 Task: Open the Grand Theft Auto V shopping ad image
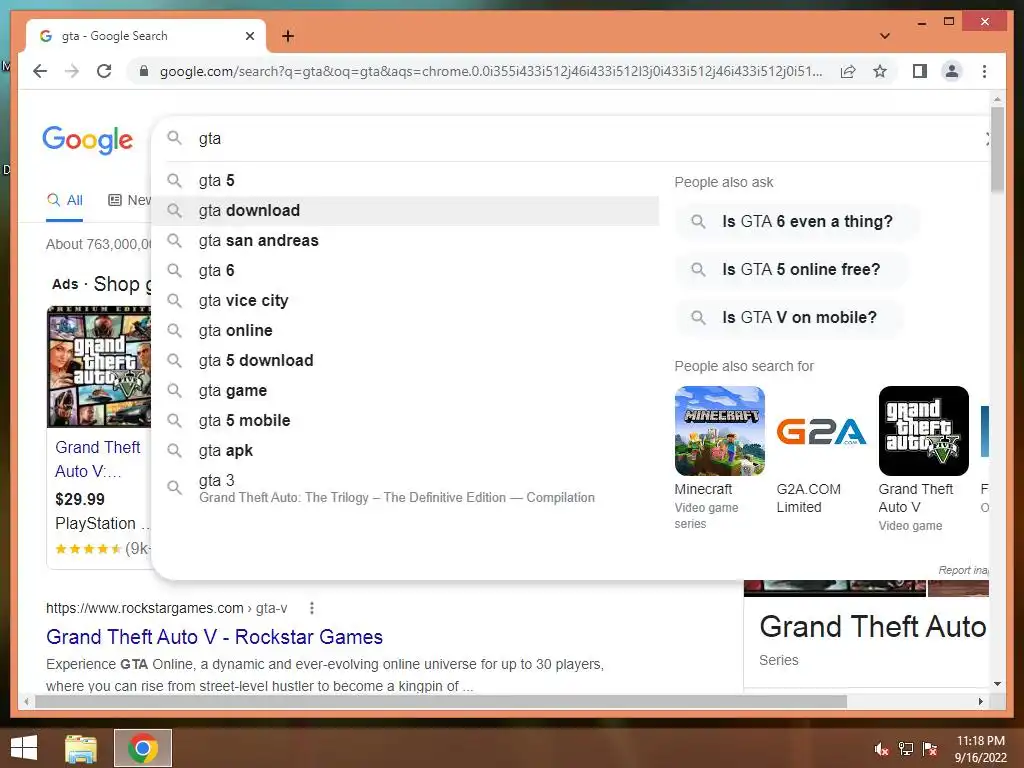coord(99,366)
